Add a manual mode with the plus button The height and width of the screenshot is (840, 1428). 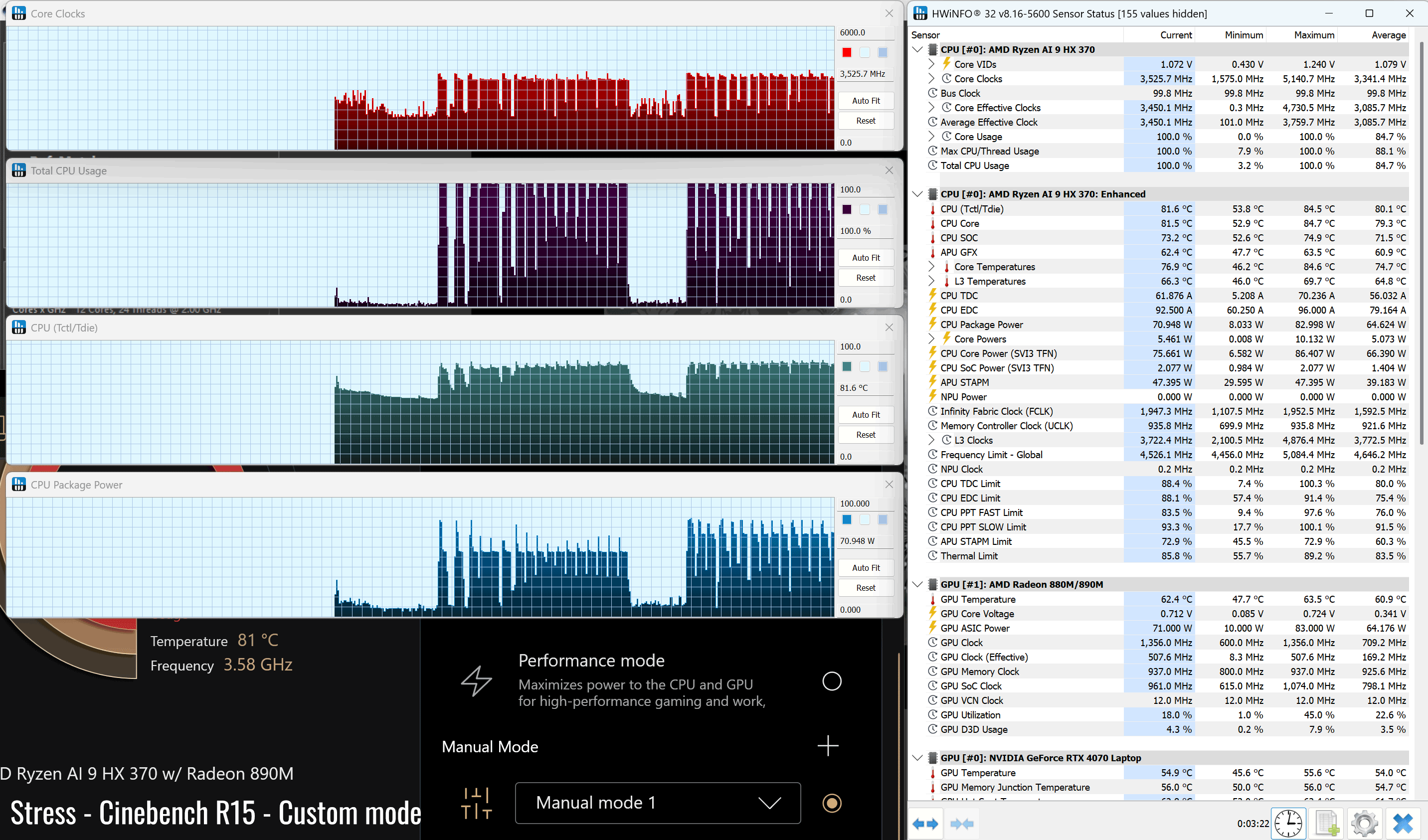click(x=828, y=746)
